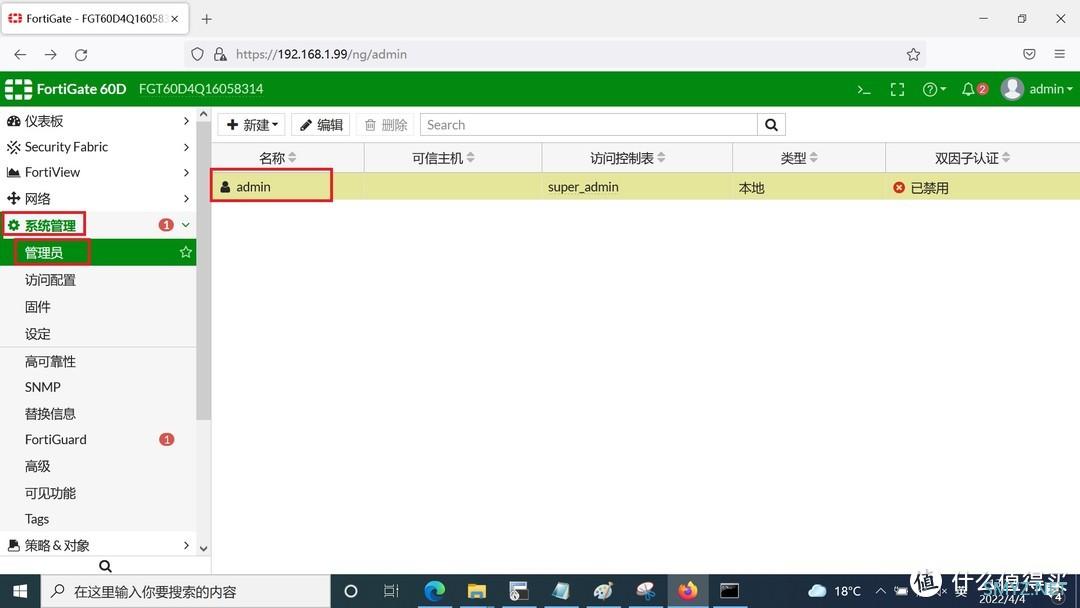Reload the browser page
The height and width of the screenshot is (608, 1080).
[x=81, y=54]
